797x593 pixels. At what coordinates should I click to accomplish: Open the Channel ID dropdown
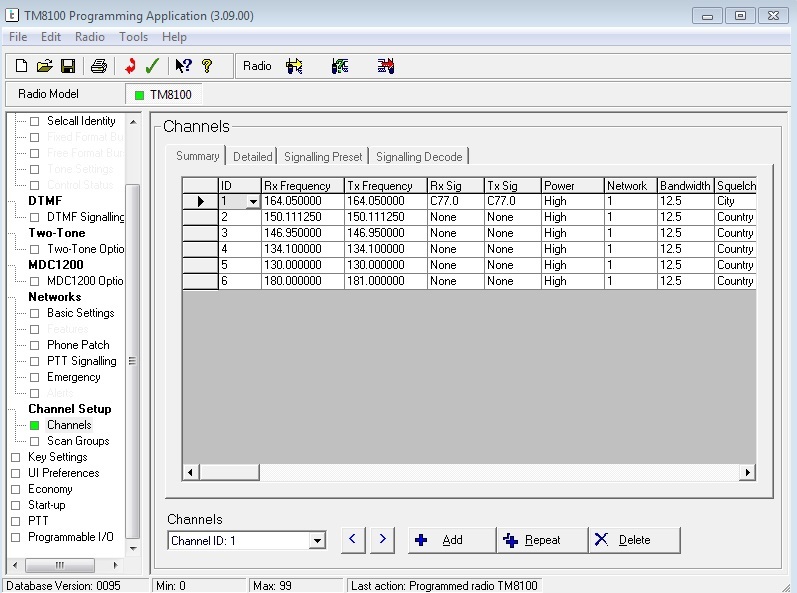click(x=317, y=541)
